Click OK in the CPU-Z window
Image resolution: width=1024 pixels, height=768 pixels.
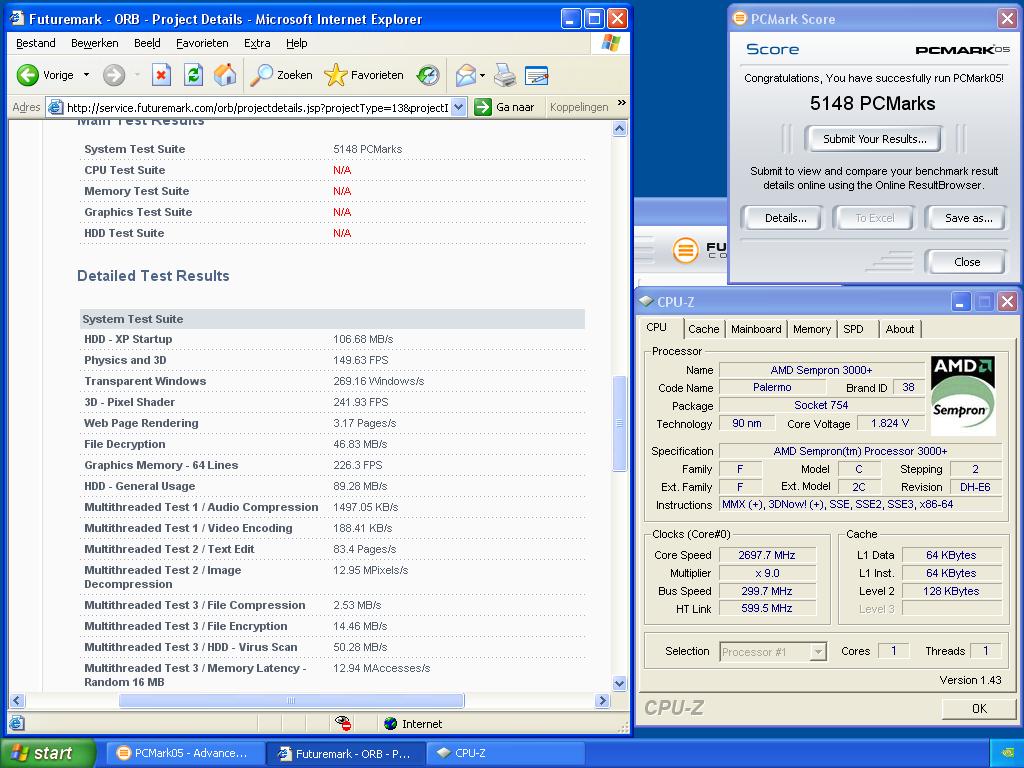pyautogui.click(x=979, y=709)
